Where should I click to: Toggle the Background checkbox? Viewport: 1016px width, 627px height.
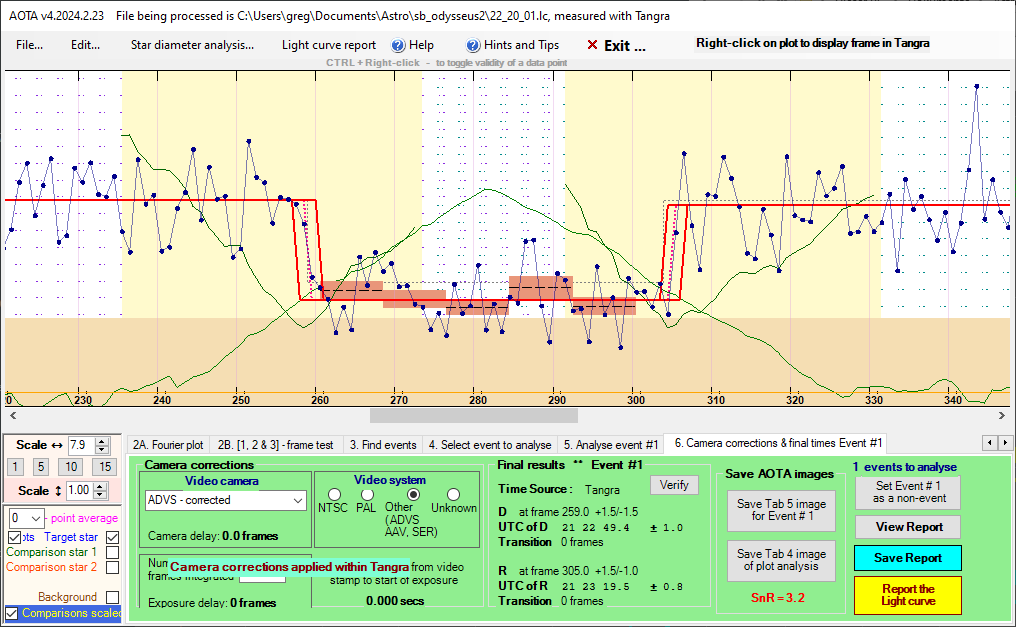tap(112, 597)
